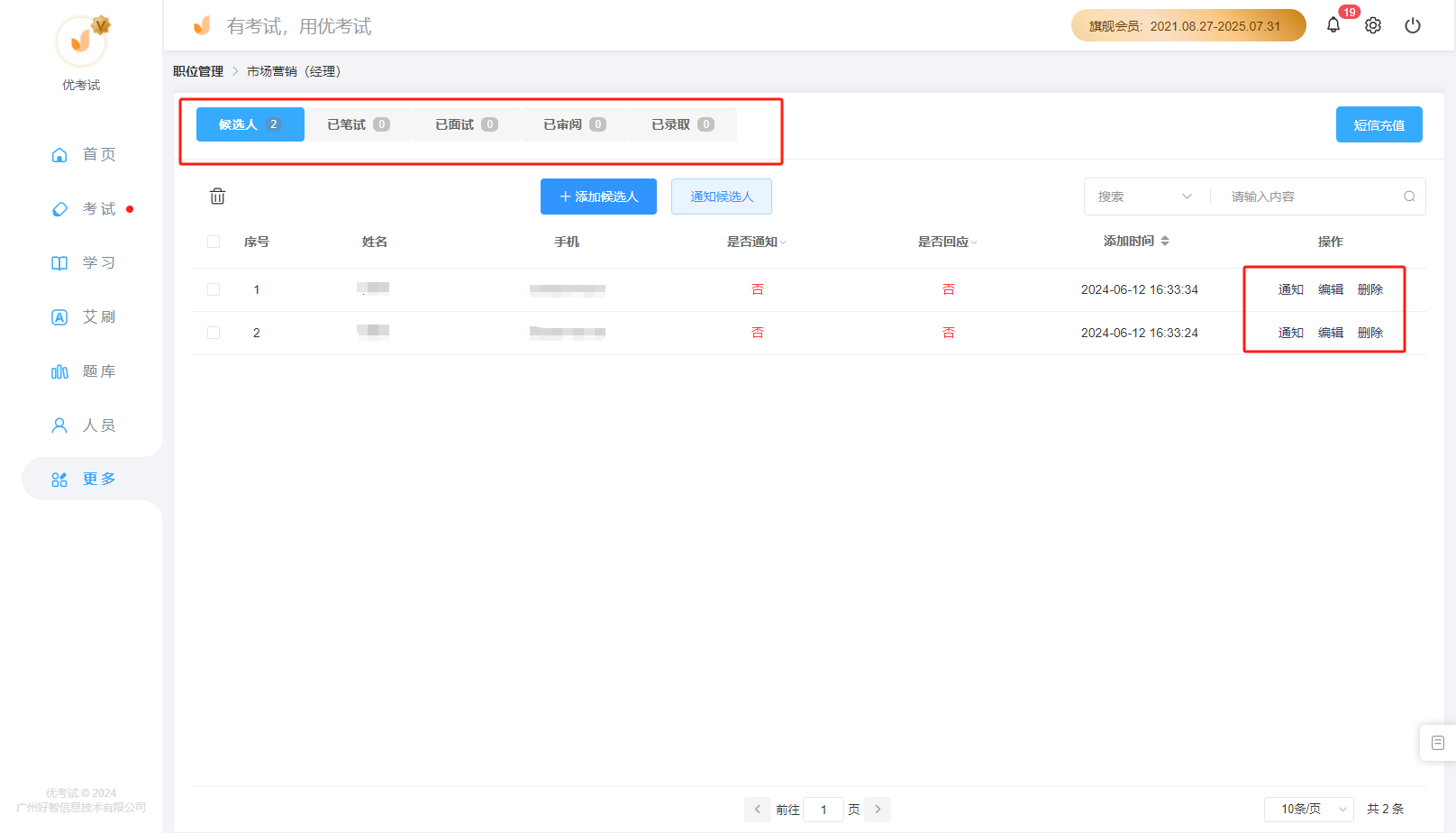This screenshot has height=833, width=1456.
Task: Click the 2024-06-12 16:33:34 timestamp
Action: (x=1139, y=289)
